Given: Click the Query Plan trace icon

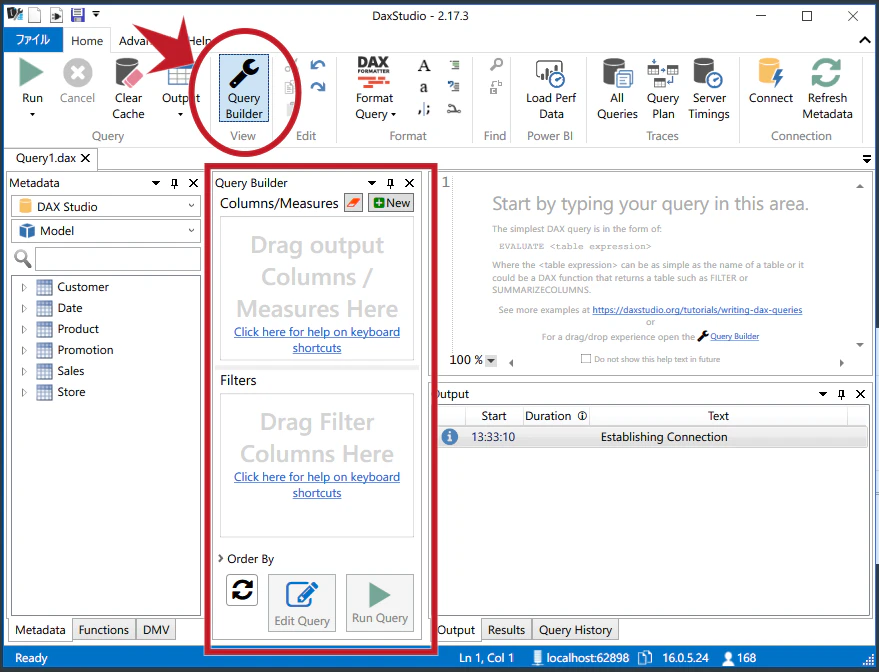Looking at the screenshot, I should pyautogui.click(x=663, y=73).
